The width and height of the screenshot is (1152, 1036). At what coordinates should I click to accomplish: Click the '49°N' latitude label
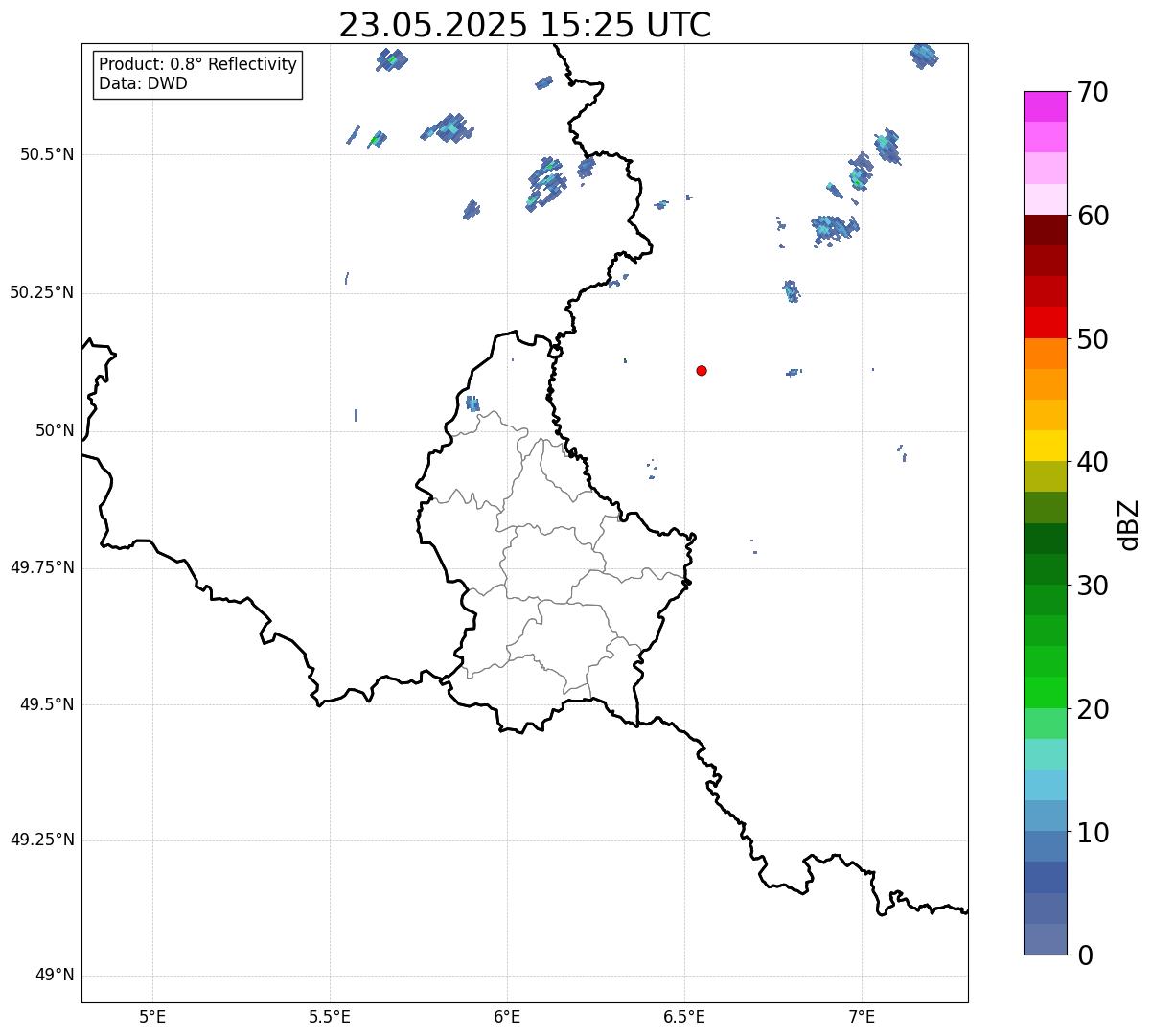[x=56, y=976]
